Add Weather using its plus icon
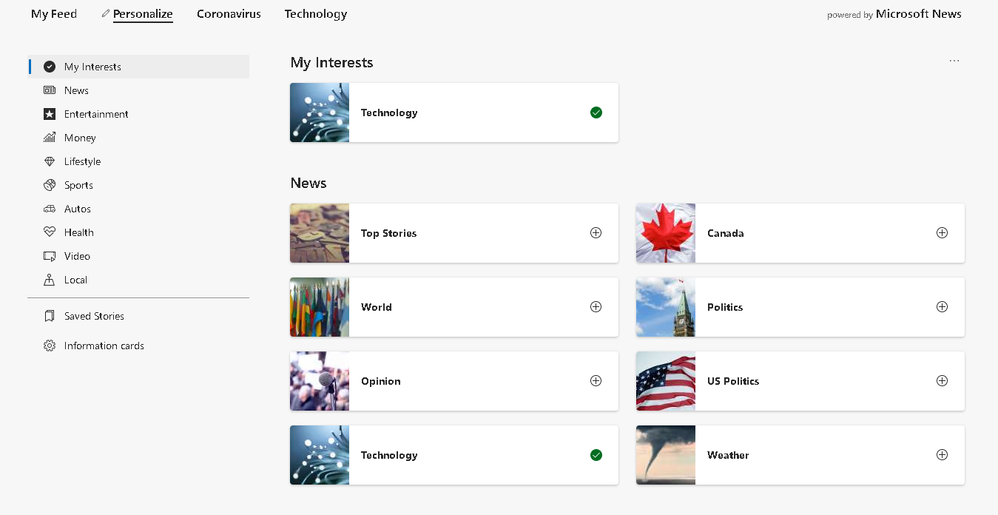The height and width of the screenshot is (515, 998). click(942, 455)
